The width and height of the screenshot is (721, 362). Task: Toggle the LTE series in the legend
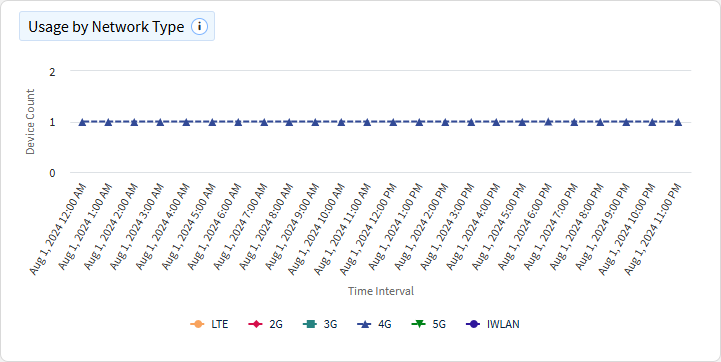tap(209, 324)
